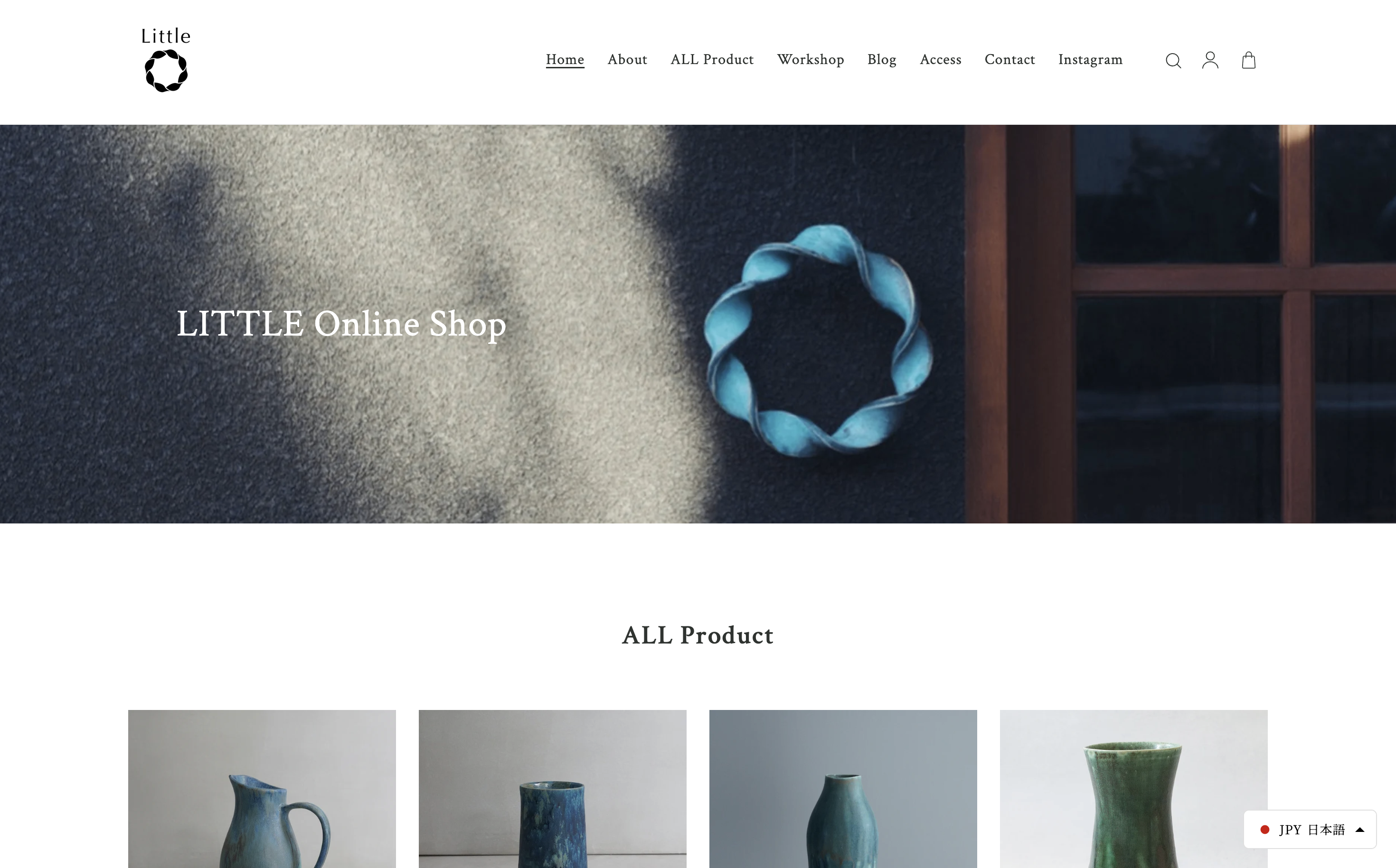Click the ALL Product section heading
1396x868 pixels.
pos(698,635)
